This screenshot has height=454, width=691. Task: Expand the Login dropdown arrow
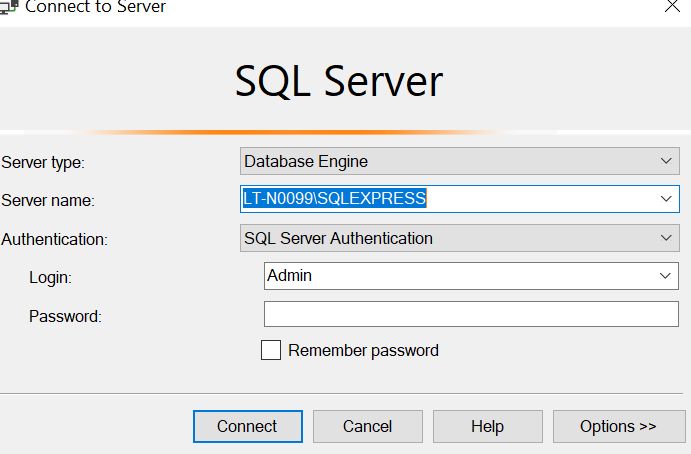pyautogui.click(x=665, y=276)
